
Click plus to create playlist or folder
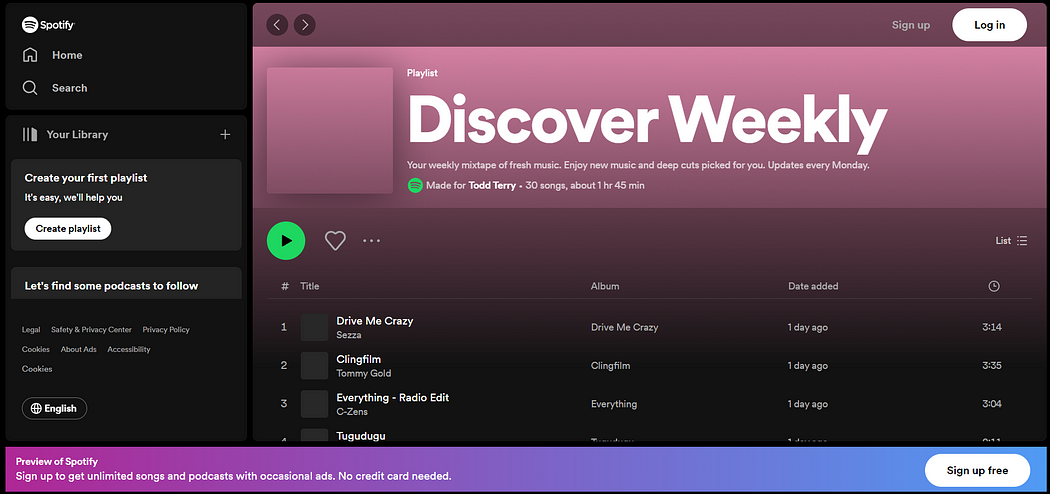[225, 135]
